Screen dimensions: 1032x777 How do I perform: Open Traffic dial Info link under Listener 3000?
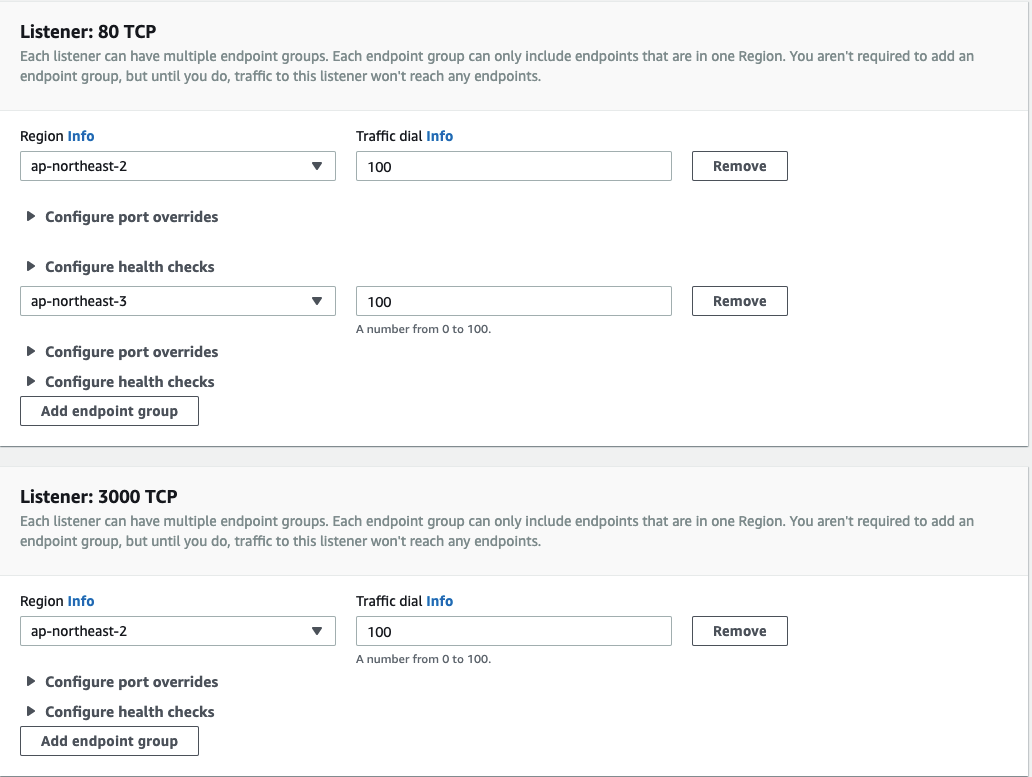pyautogui.click(x=440, y=601)
